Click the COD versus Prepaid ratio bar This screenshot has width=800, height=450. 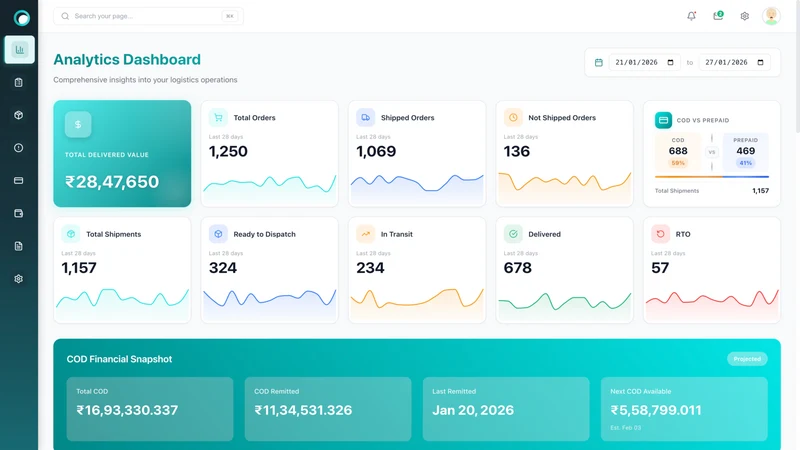tap(712, 177)
